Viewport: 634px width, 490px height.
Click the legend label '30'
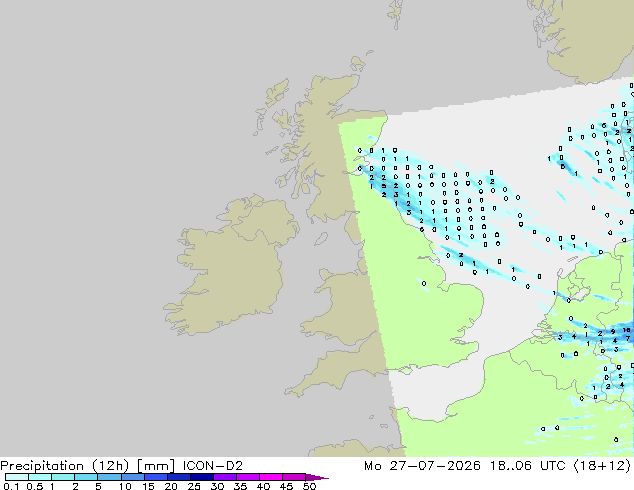(217, 486)
